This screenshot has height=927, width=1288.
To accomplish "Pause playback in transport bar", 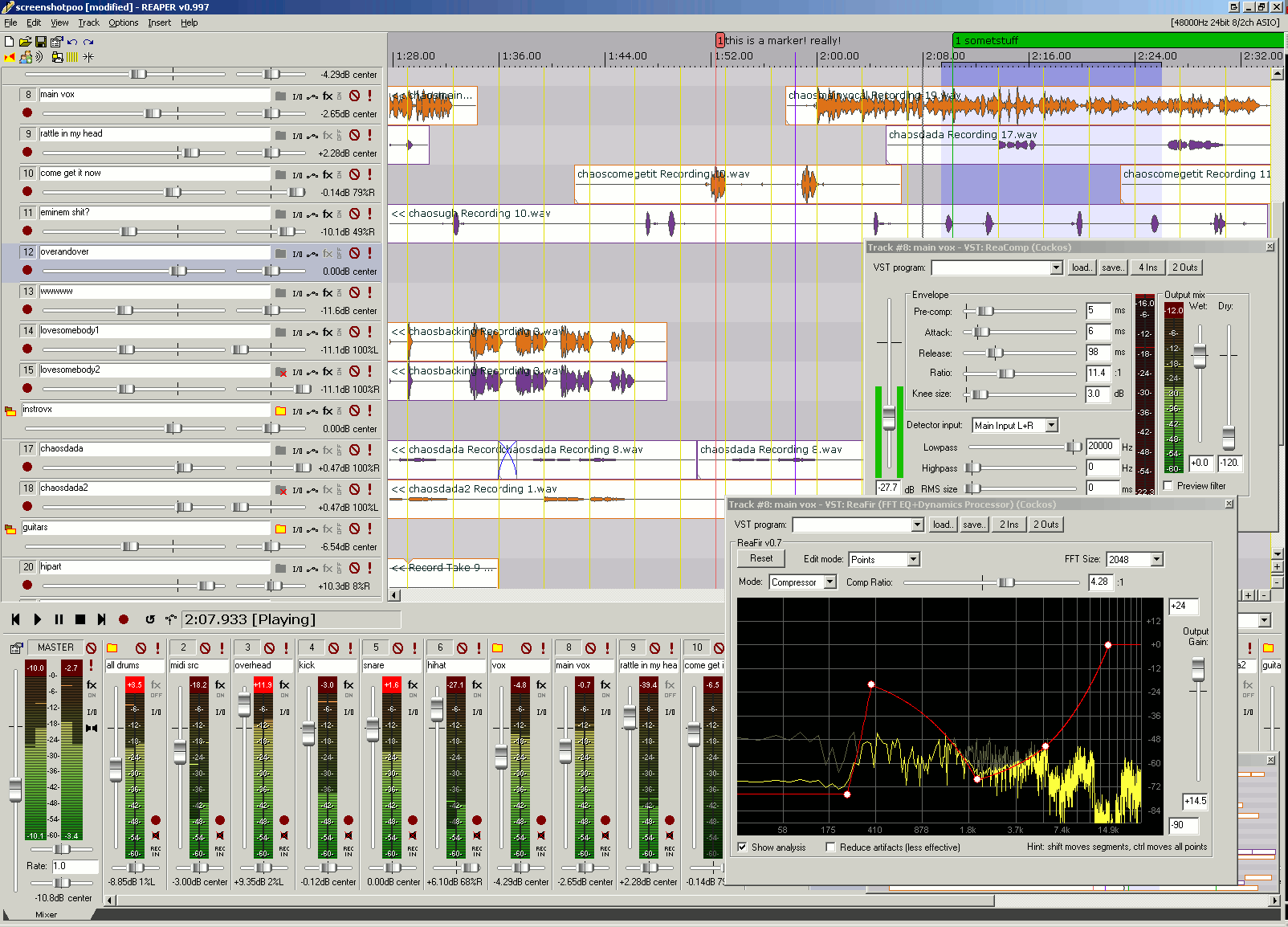I will tap(59, 619).
